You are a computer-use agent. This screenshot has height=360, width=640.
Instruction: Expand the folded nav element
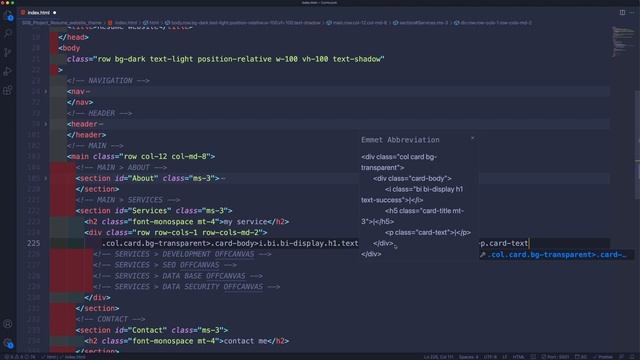coord(46,91)
